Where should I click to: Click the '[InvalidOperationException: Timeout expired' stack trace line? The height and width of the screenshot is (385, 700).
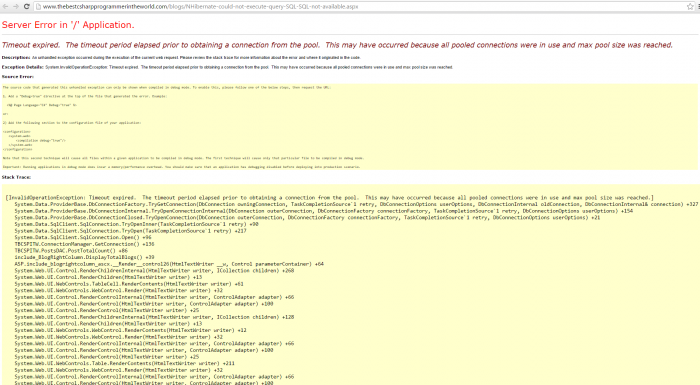coord(330,197)
